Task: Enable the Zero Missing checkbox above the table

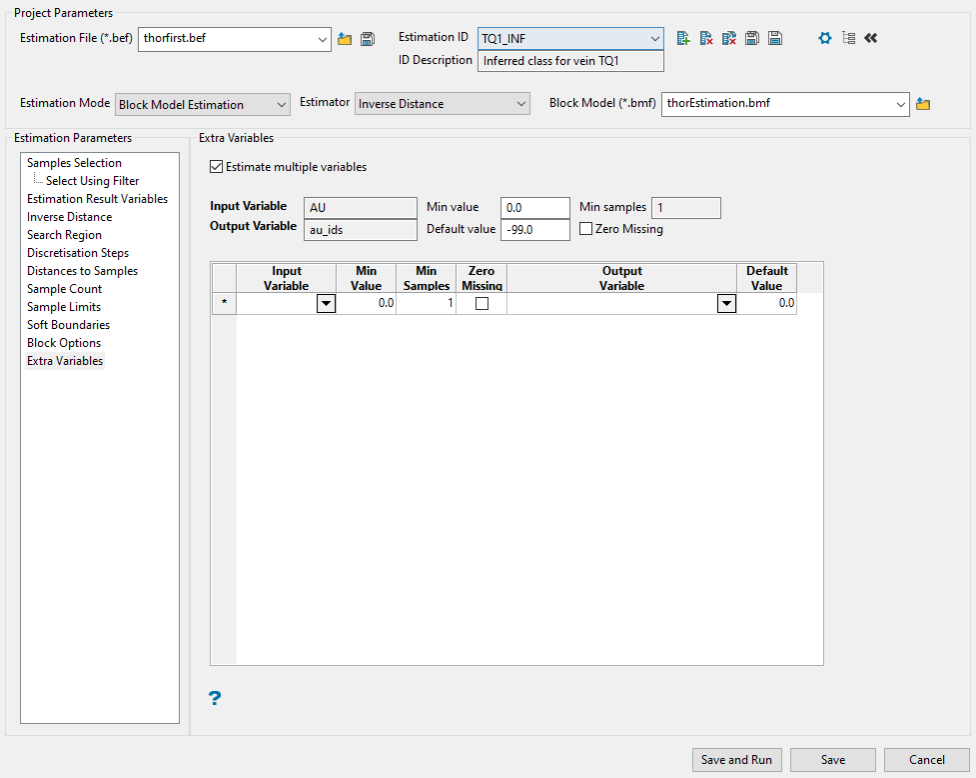Action: [x=586, y=229]
